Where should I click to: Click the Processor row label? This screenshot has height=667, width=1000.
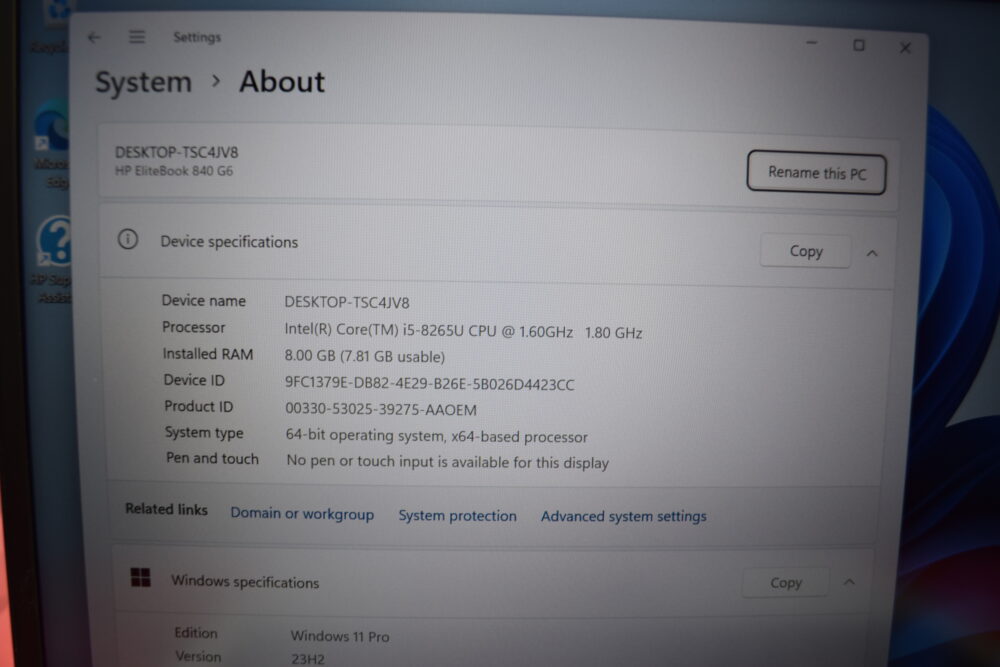click(x=194, y=328)
